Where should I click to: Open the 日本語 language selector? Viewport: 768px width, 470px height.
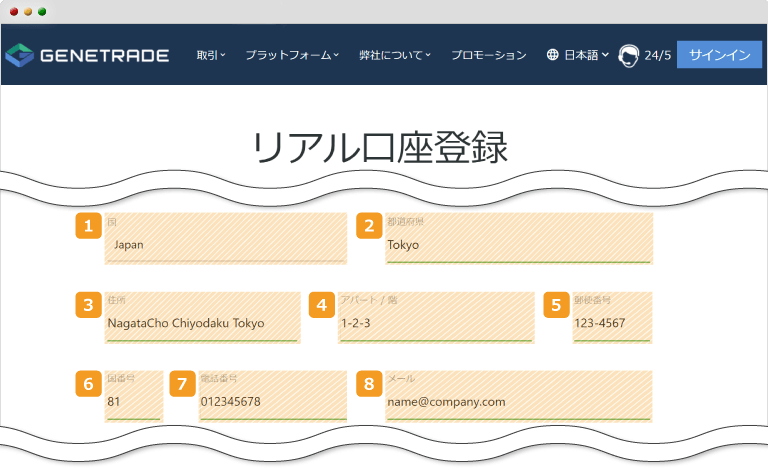coord(586,55)
